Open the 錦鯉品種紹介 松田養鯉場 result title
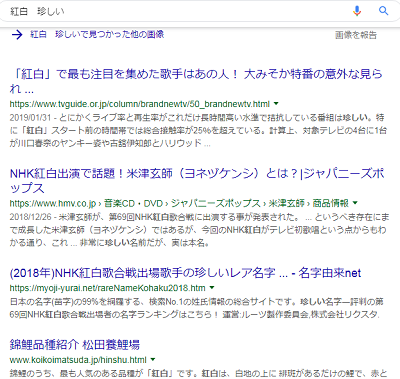Screen dimensions: 400x379 point(75,345)
